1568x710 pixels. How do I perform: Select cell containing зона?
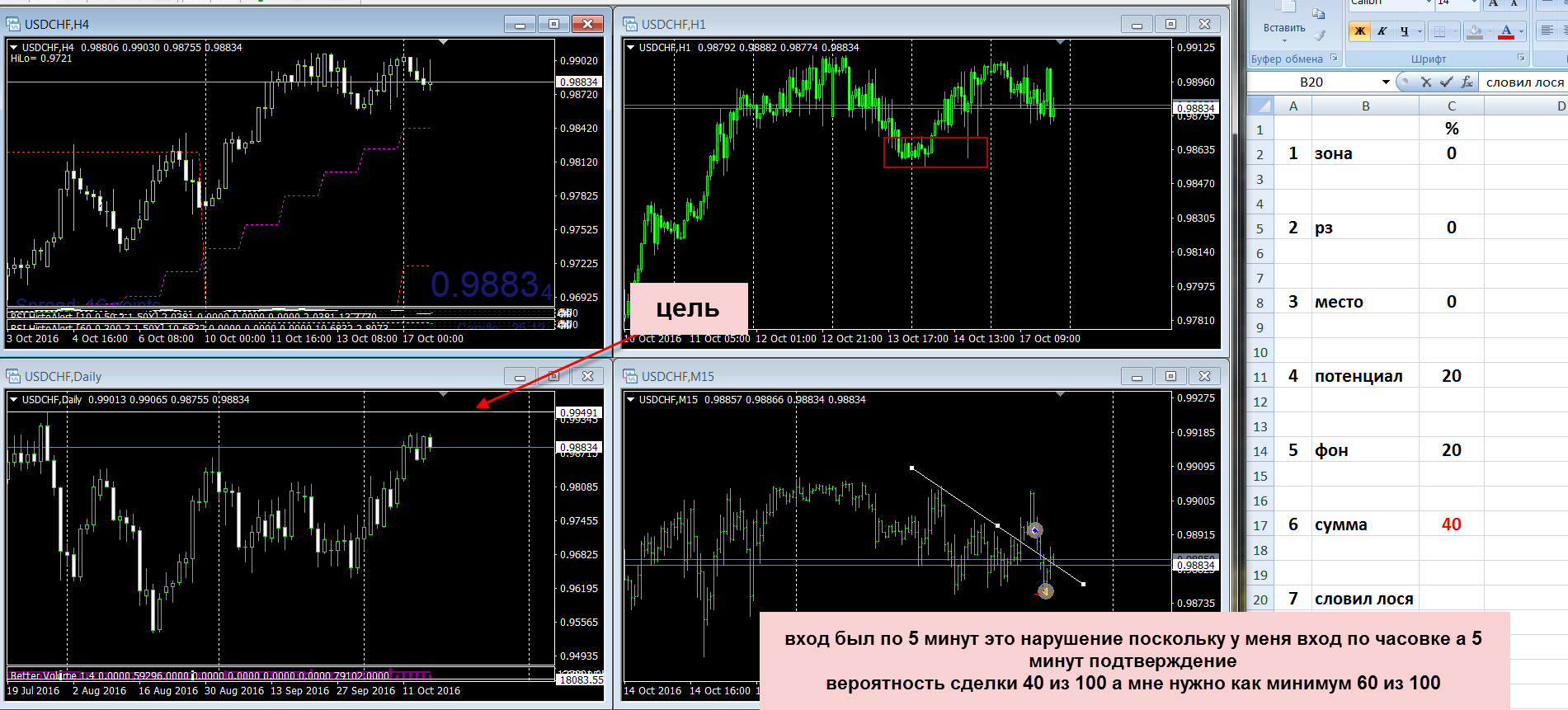click(x=1366, y=153)
